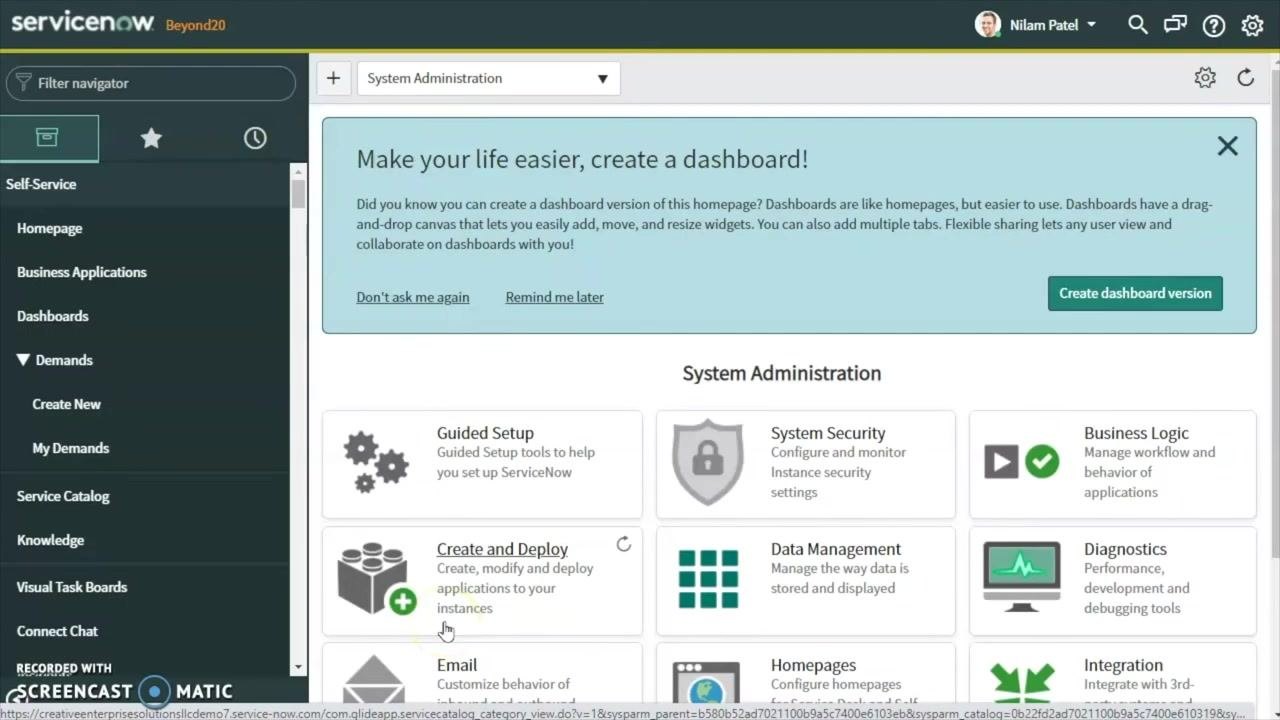
Task: Click Data Management grid icon
Action: point(708,579)
